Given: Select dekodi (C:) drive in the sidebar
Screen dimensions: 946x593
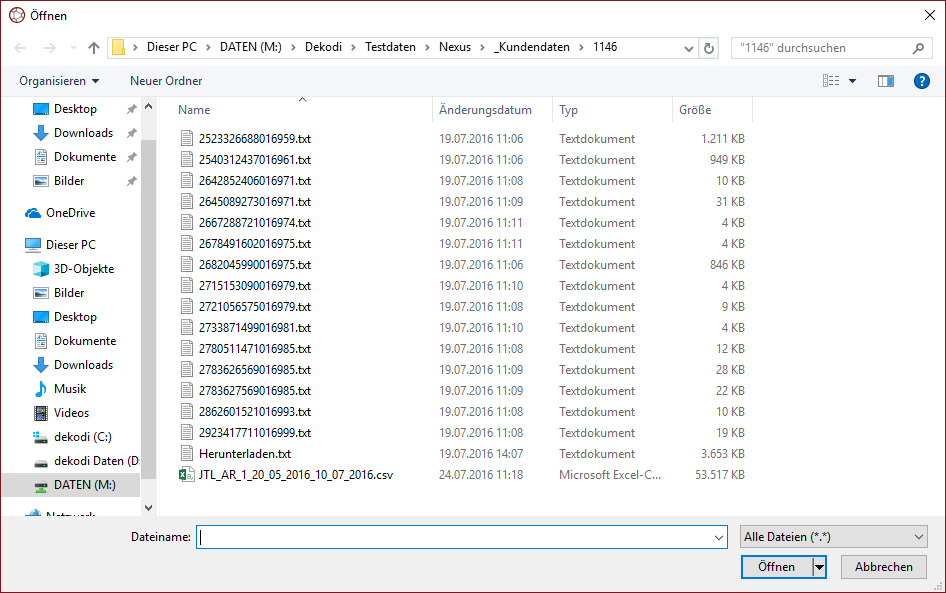Looking at the screenshot, I should tap(83, 437).
